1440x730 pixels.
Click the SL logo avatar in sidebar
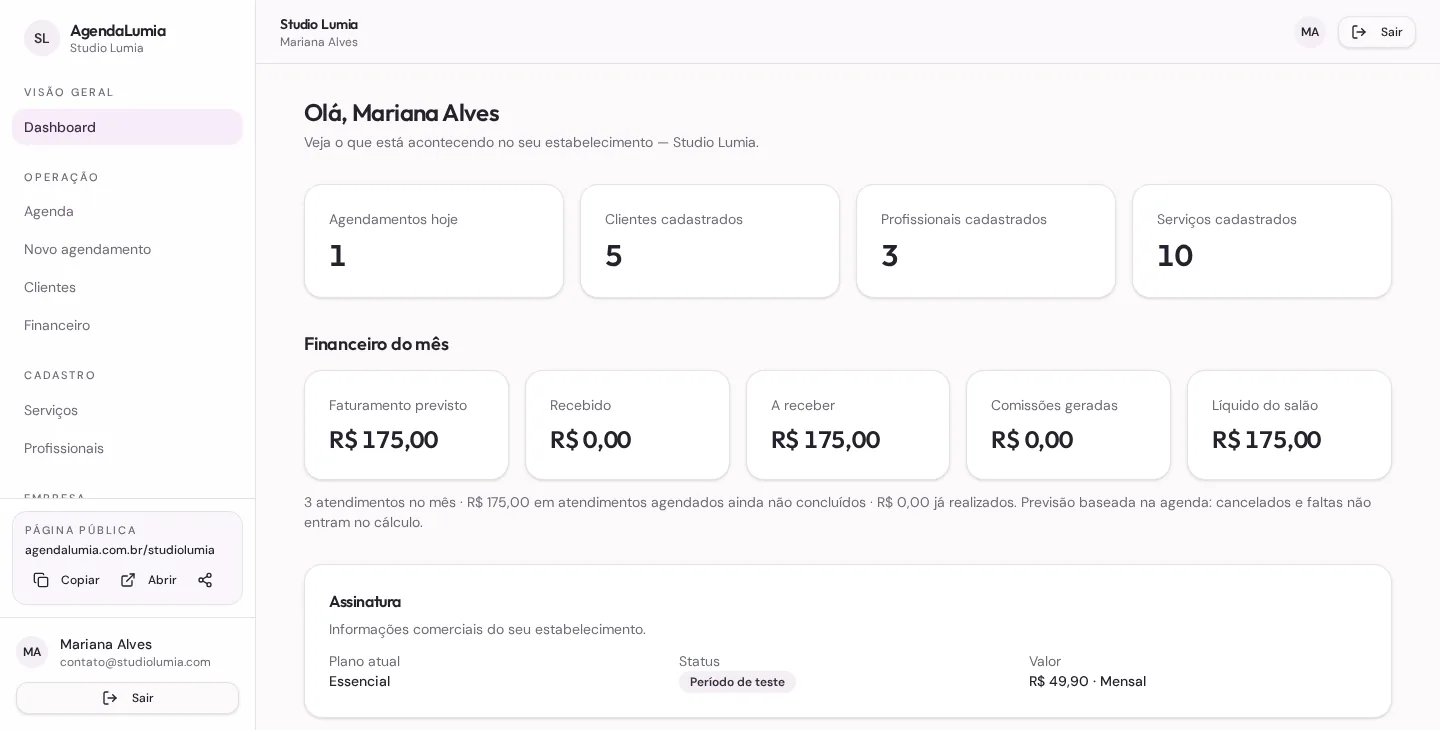coord(42,38)
